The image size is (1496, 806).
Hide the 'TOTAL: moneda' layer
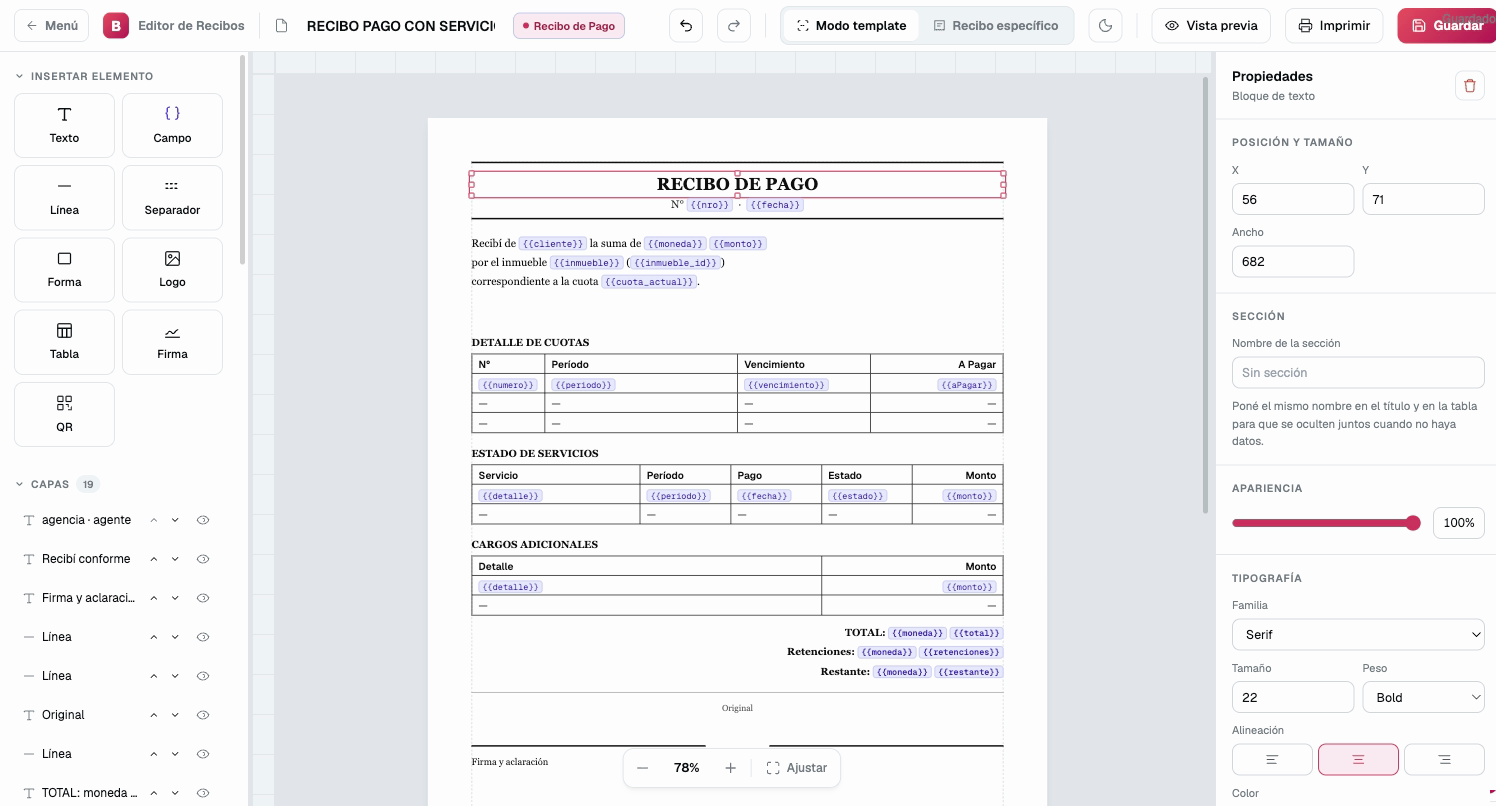click(203, 793)
